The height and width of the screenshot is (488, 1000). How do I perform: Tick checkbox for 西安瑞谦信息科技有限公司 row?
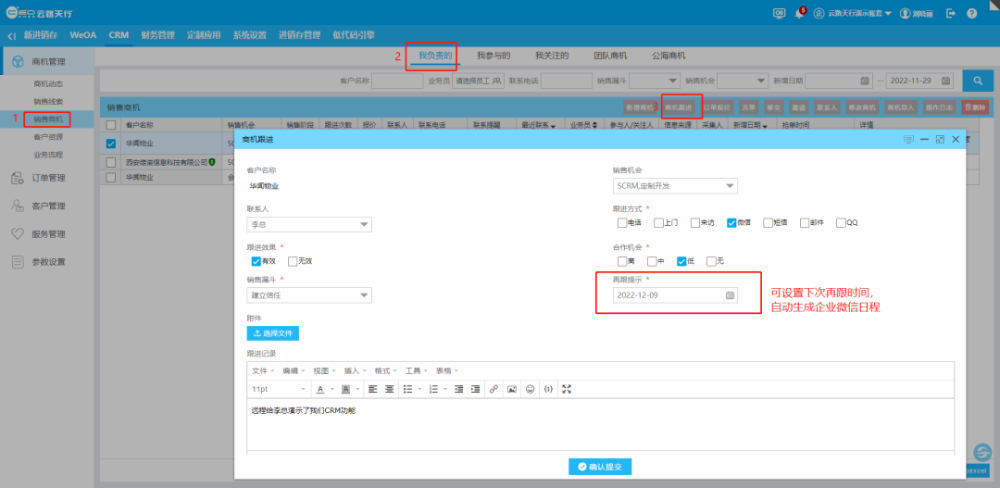[111, 162]
